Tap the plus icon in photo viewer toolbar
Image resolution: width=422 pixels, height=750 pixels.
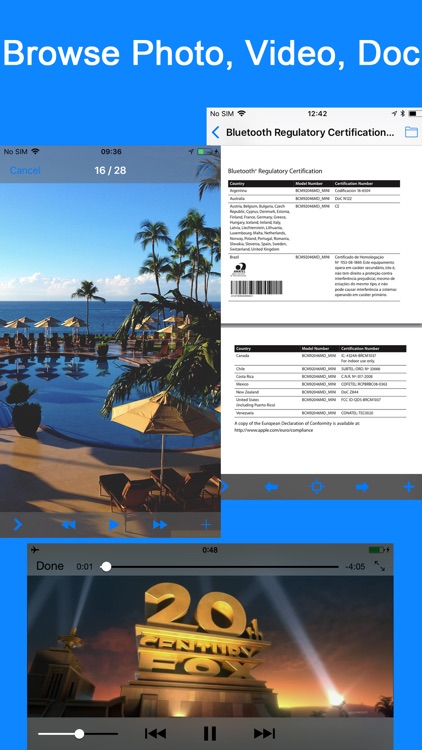(x=206, y=525)
